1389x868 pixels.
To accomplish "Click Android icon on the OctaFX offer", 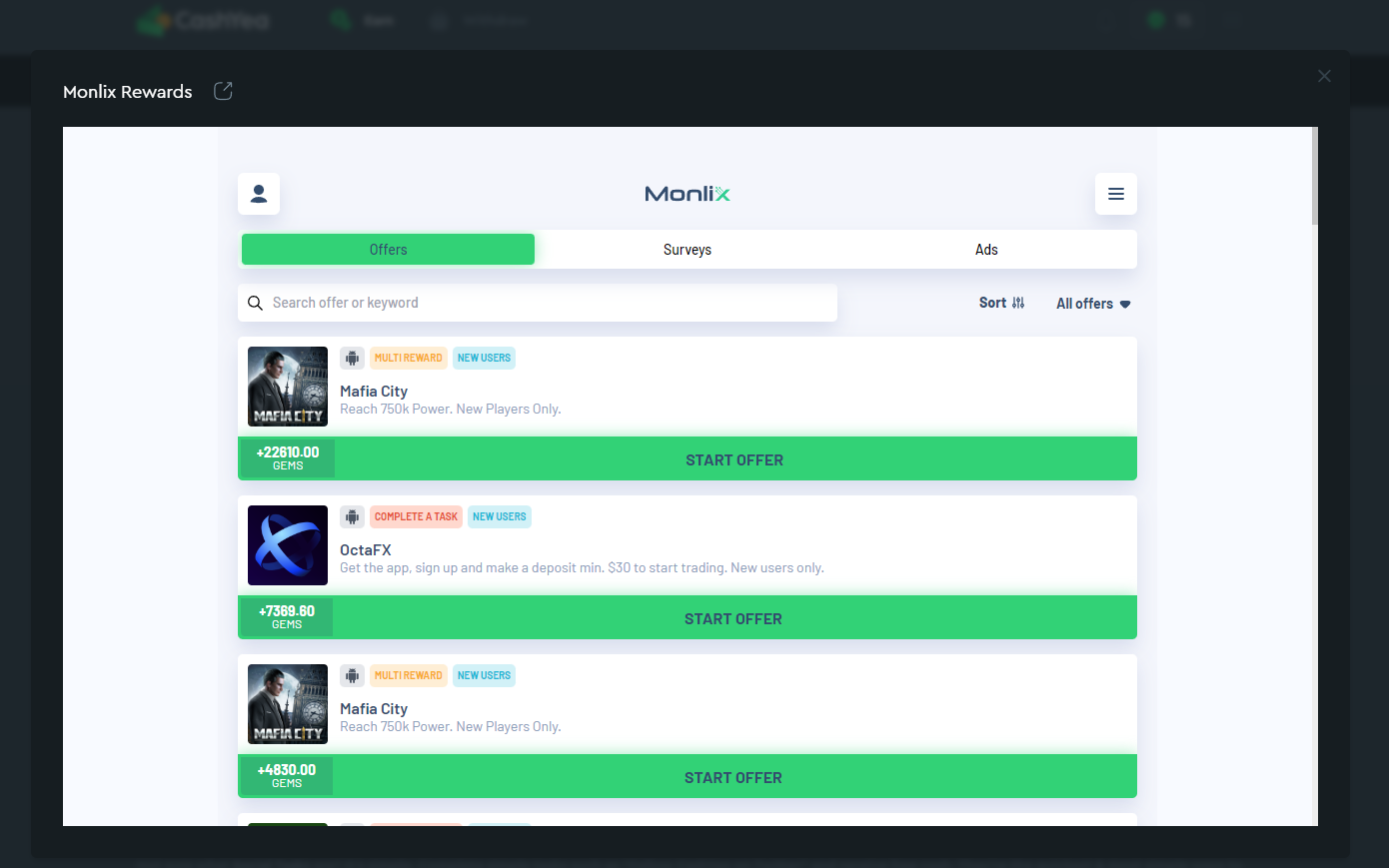I will pyautogui.click(x=352, y=516).
